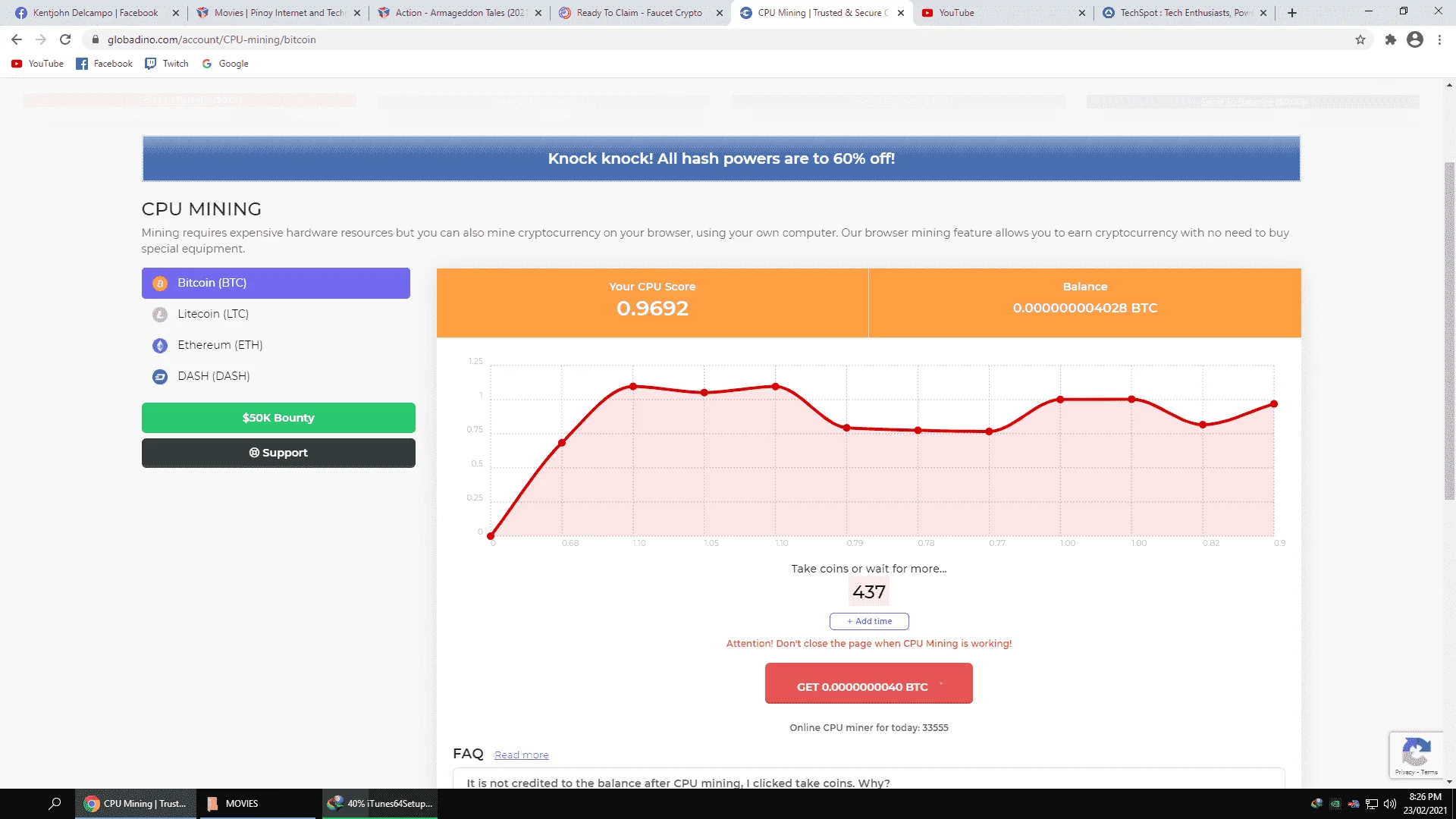Click the mining countdown value 437
Screen dimensions: 1456x819
click(869, 592)
